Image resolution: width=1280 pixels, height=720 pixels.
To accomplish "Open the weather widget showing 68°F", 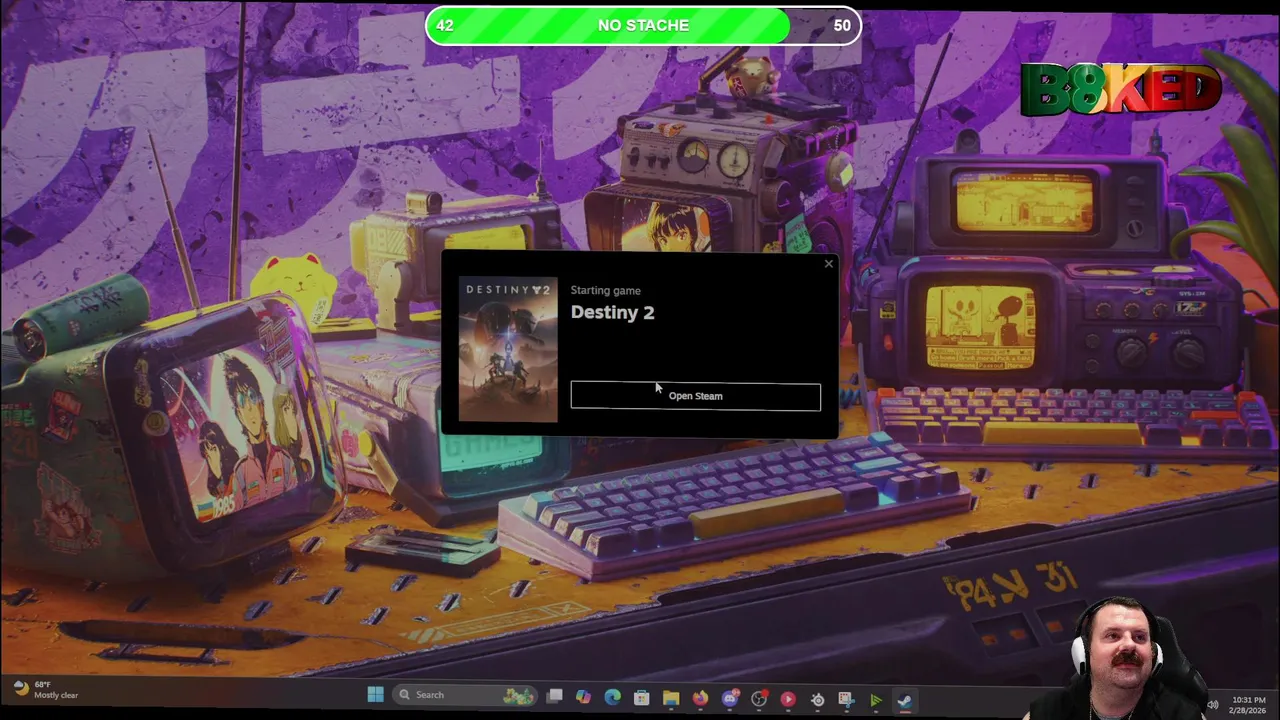I will click(46, 690).
